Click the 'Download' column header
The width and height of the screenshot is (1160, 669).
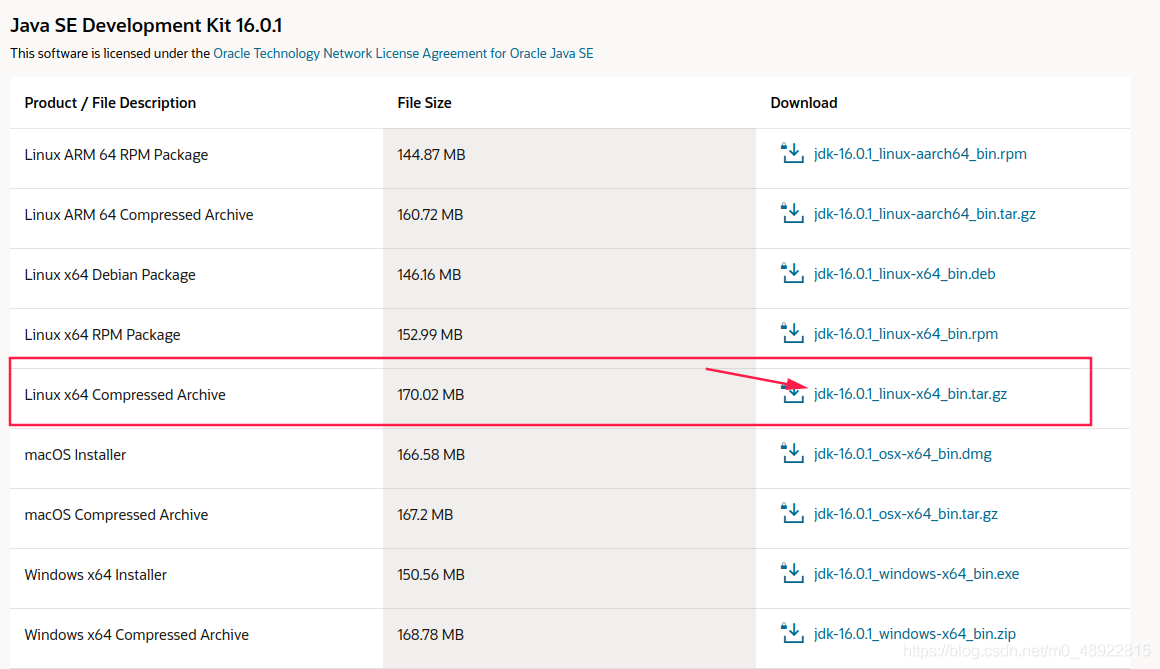click(x=803, y=103)
